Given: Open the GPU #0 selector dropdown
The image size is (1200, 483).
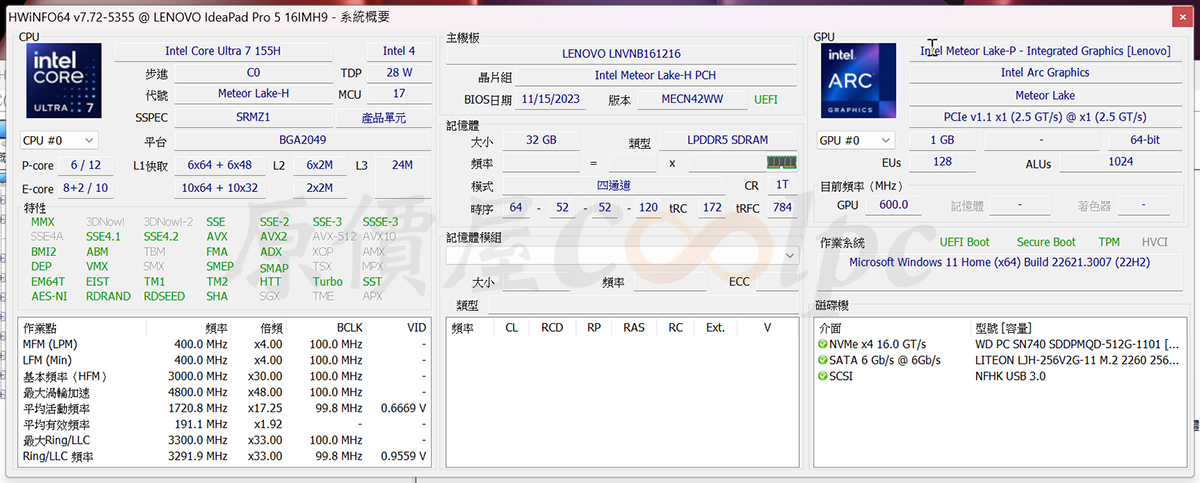Looking at the screenshot, I should (856, 141).
